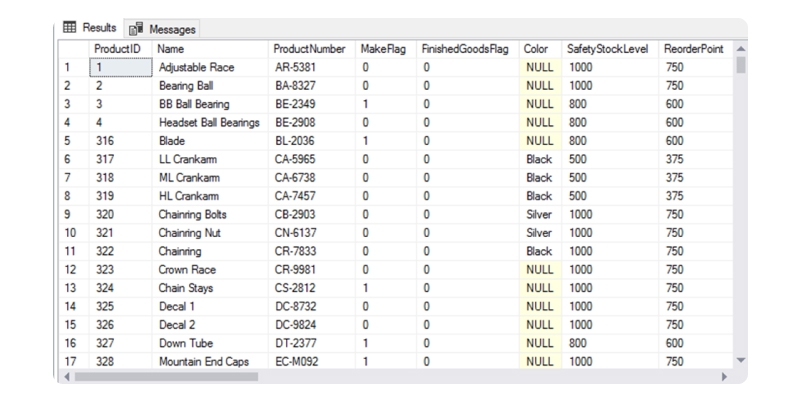
Task: Click the horizontal scrollbar left arrow
Action: coord(68,376)
